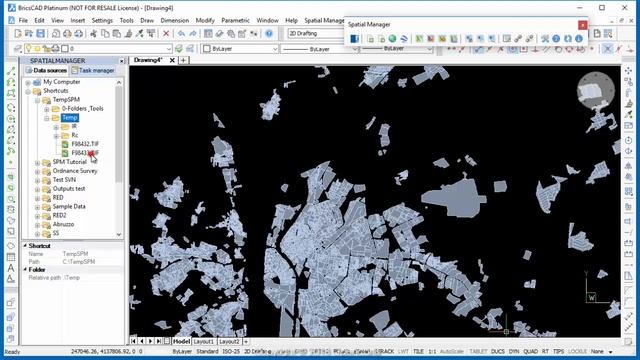This screenshot has height=360, width=640.
Task: Click the view navigation LookFrom widget
Action: click(x=596, y=91)
